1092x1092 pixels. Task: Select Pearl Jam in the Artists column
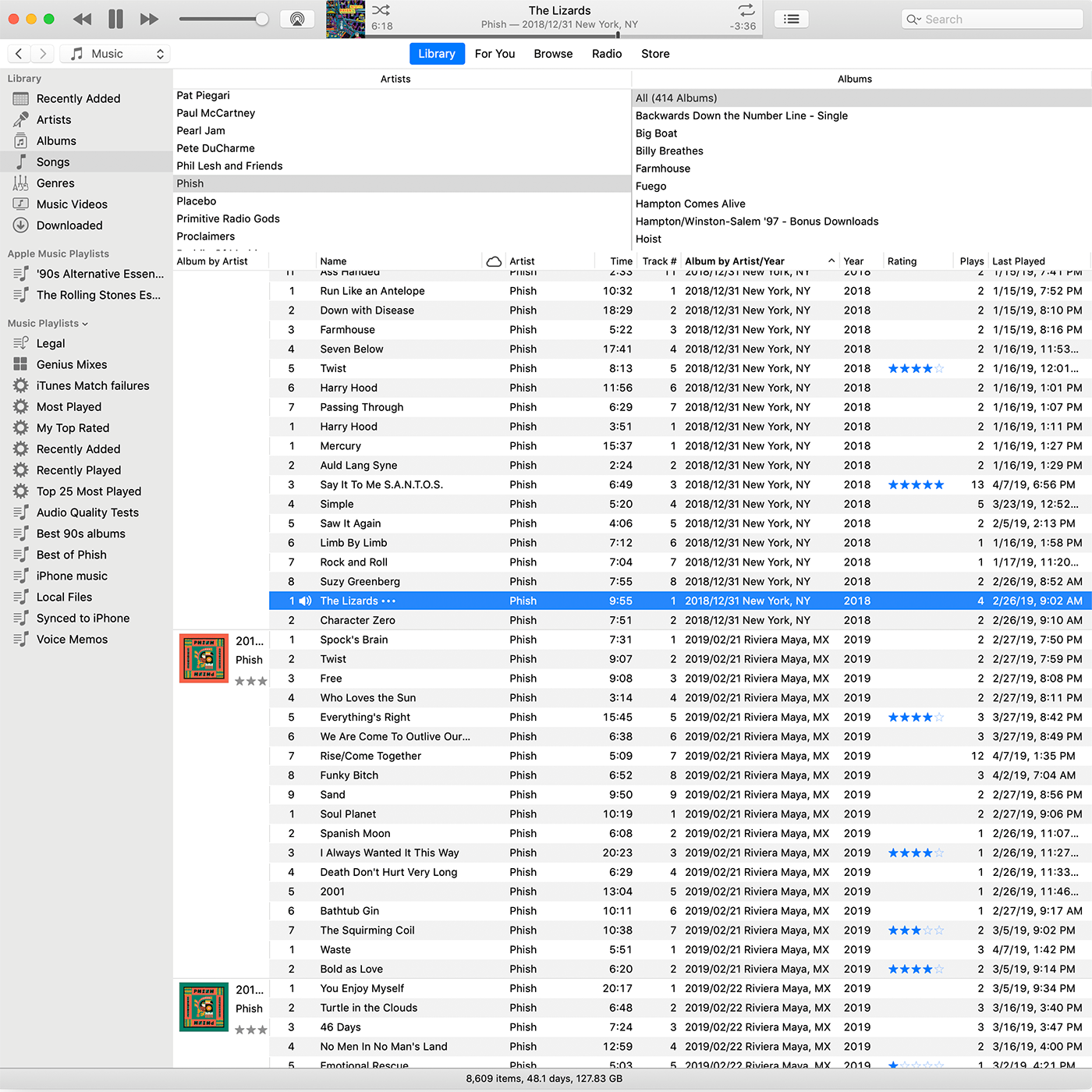402,131
